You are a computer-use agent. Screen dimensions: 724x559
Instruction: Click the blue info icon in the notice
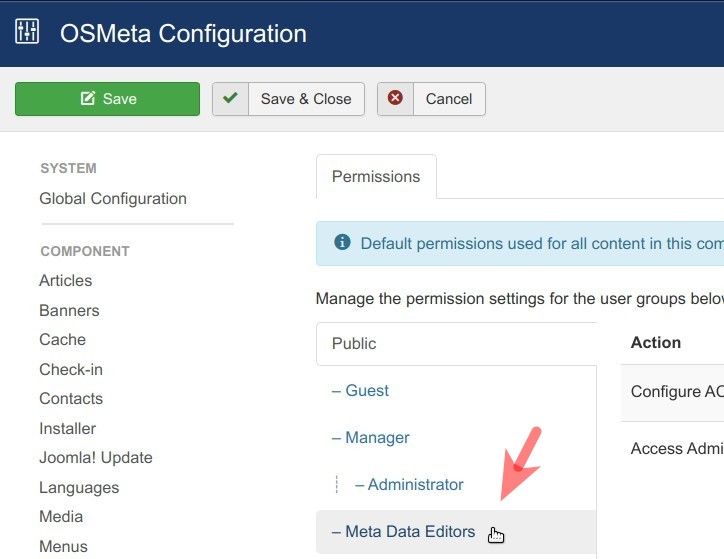342,242
